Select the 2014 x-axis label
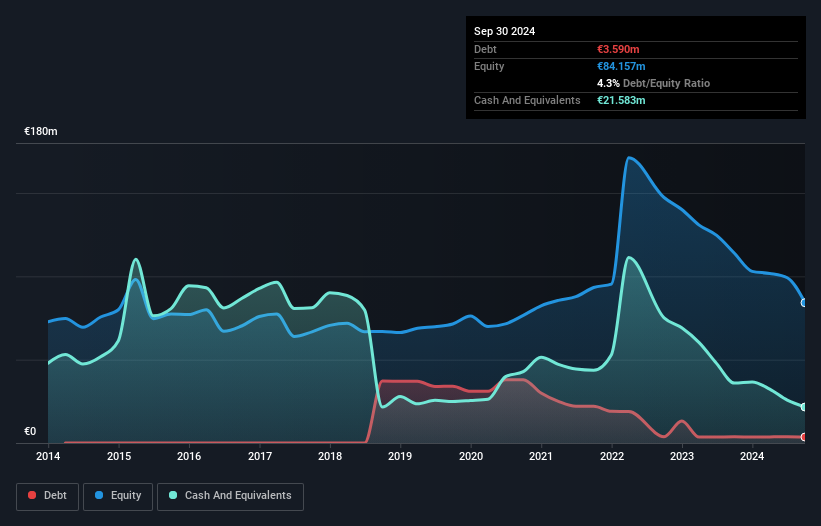The width and height of the screenshot is (821, 526). tap(48, 457)
